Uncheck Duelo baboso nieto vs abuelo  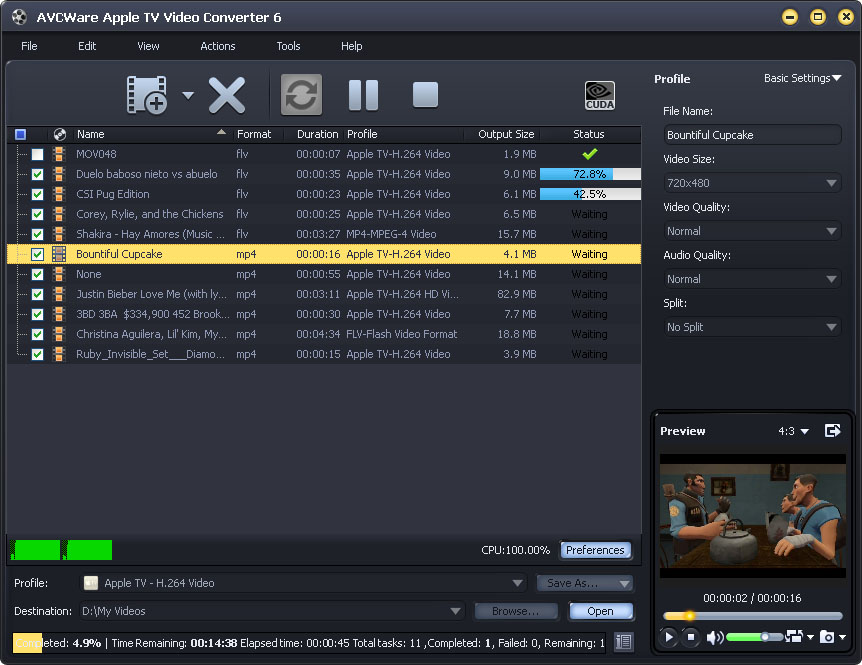pyautogui.click(x=37, y=174)
